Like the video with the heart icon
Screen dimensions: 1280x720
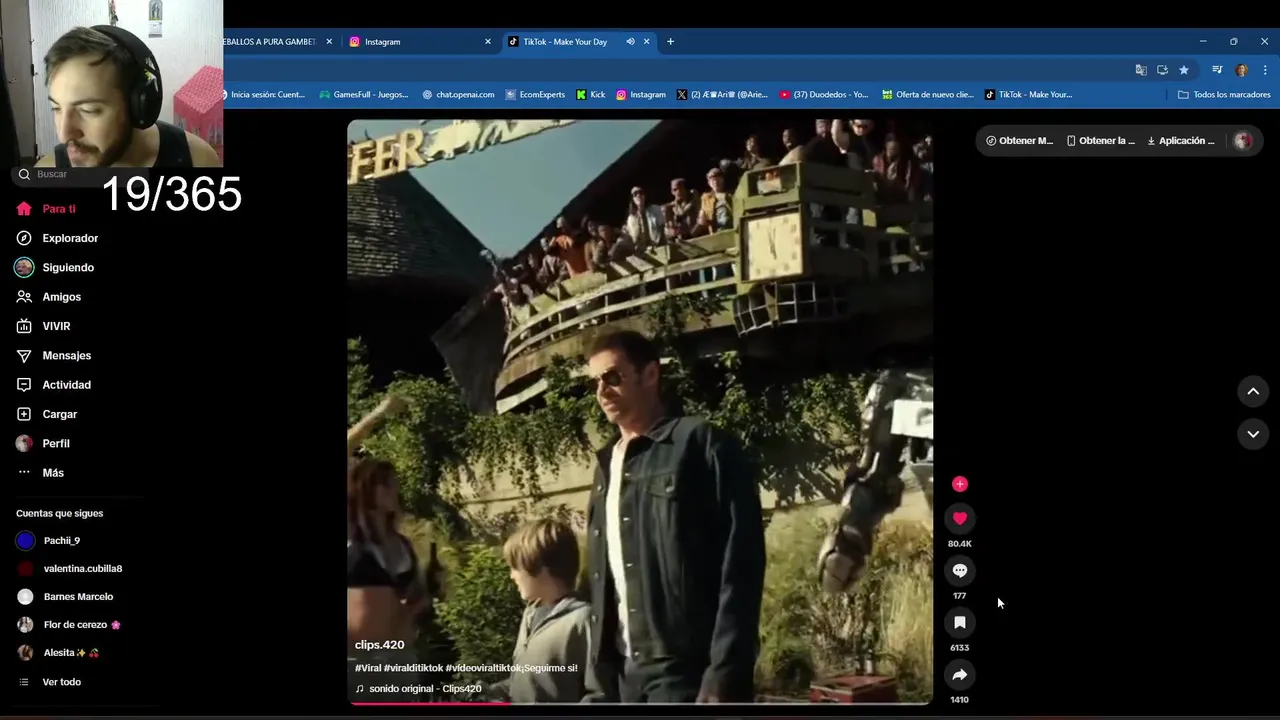(959, 518)
